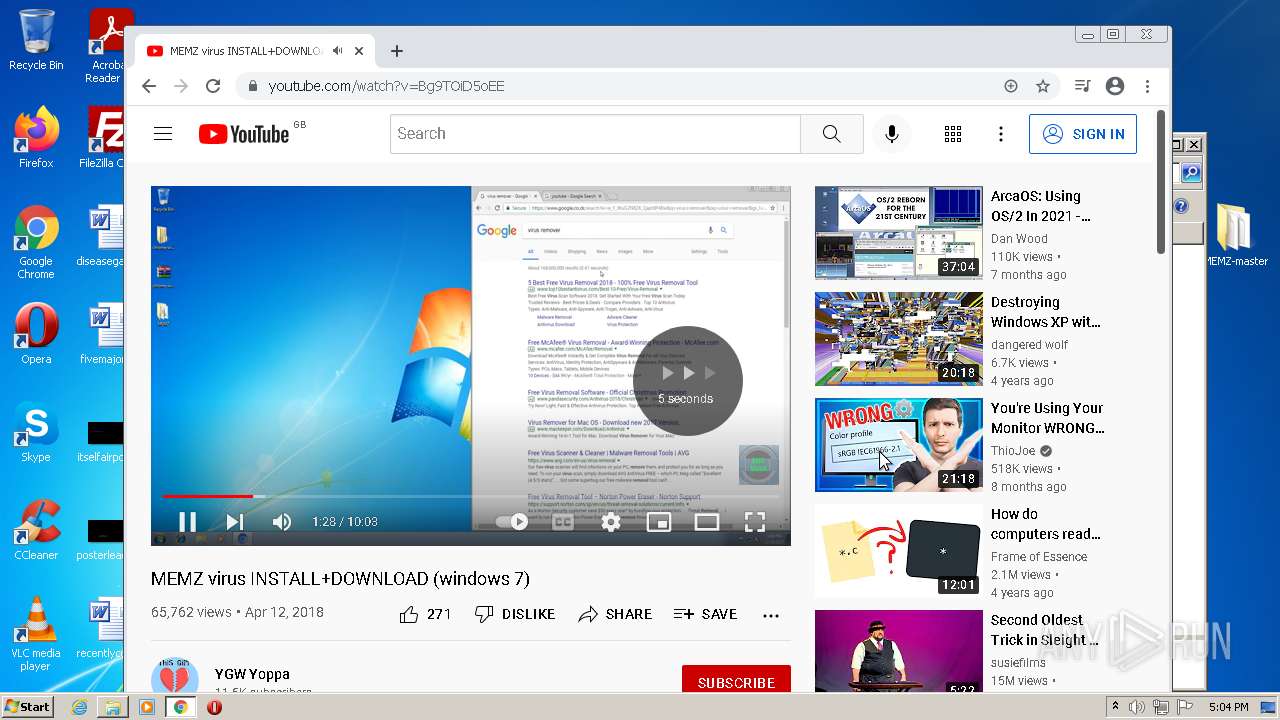Image resolution: width=1280 pixels, height=720 pixels.
Task: Enter full screen video mode
Action: [755, 522]
